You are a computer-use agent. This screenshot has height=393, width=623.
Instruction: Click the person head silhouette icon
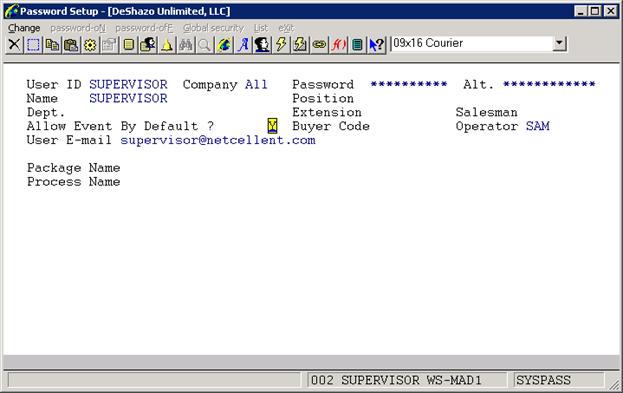pos(262,45)
